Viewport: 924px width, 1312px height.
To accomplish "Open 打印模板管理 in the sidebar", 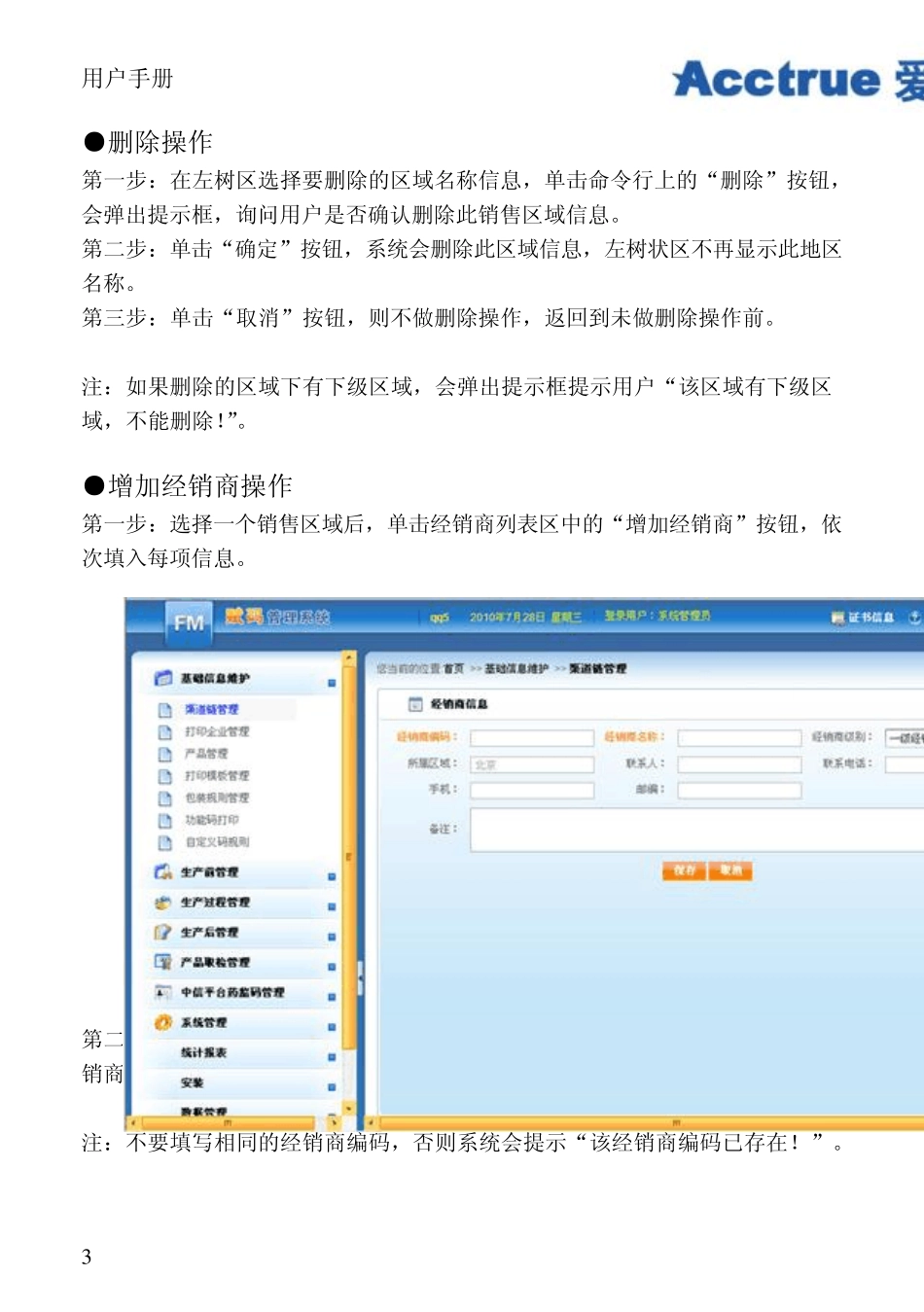I will coord(217,776).
